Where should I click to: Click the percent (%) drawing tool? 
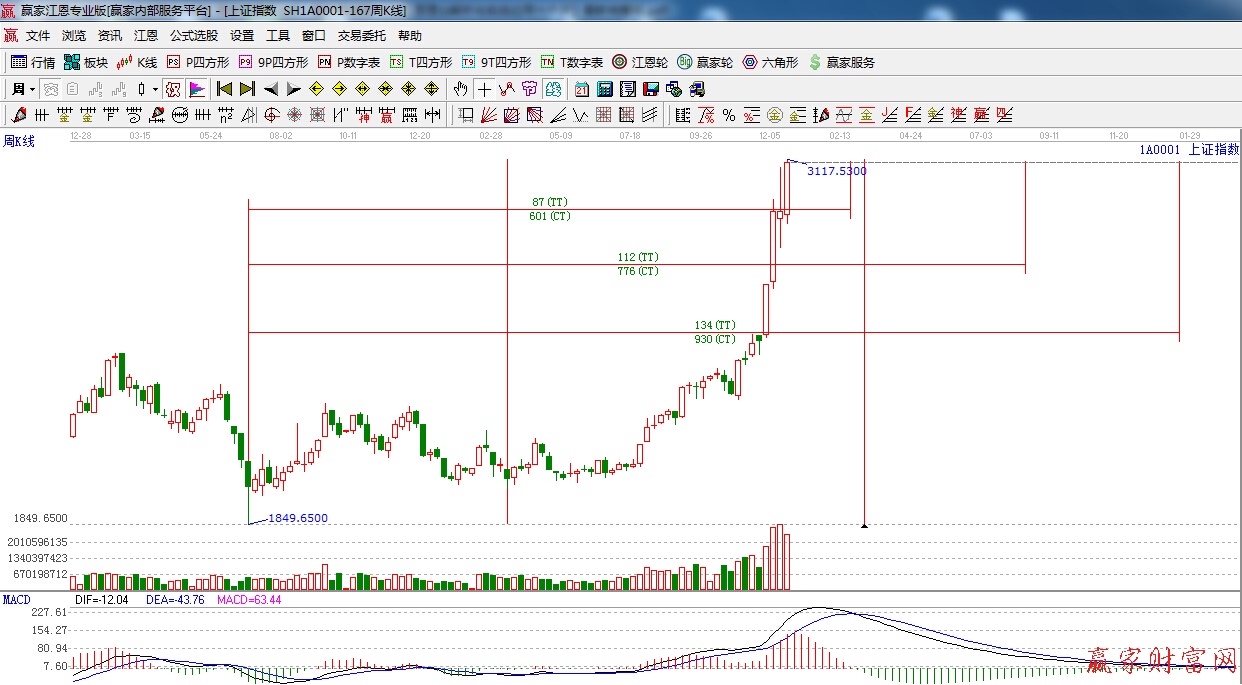click(x=729, y=115)
